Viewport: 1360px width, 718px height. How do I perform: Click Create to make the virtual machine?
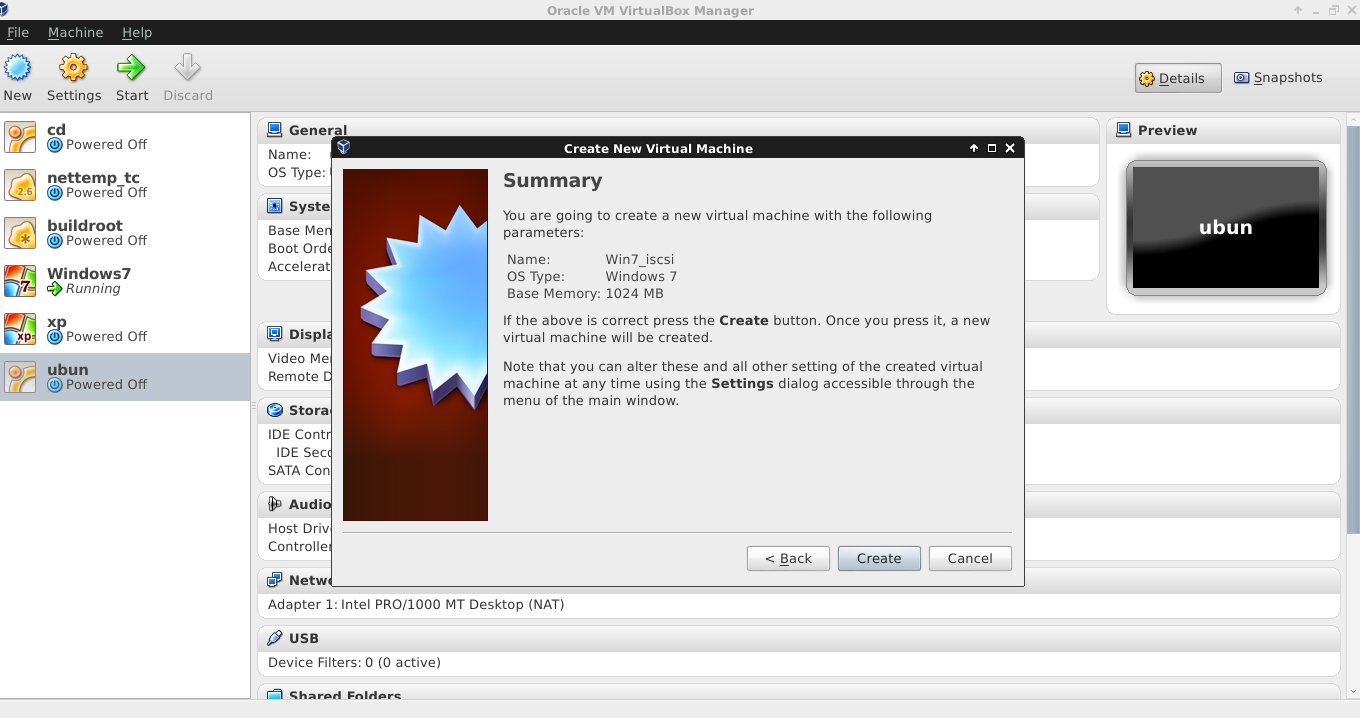click(879, 558)
